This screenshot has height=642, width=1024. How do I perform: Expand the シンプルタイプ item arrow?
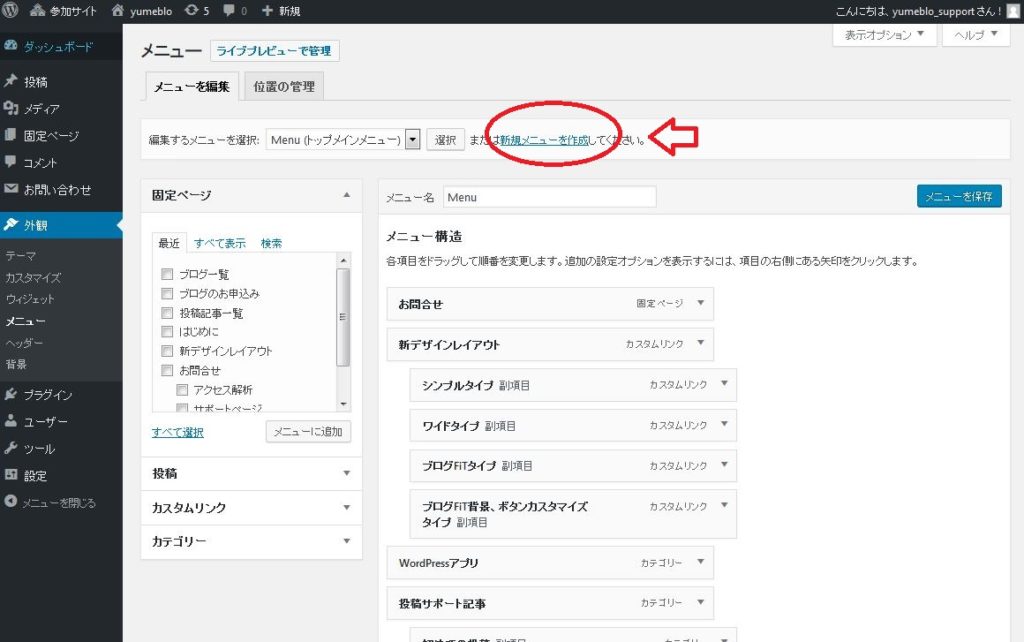[x=724, y=384]
